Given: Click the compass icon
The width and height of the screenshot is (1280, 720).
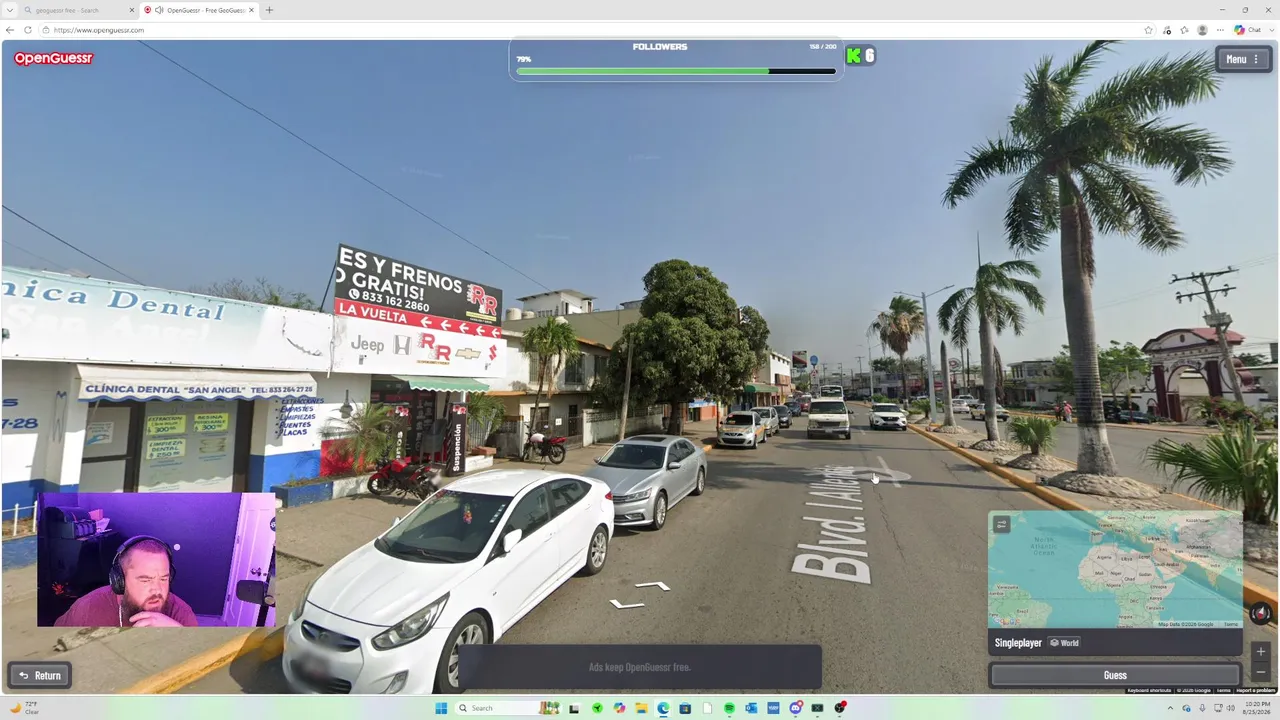Looking at the screenshot, I should (1261, 613).
